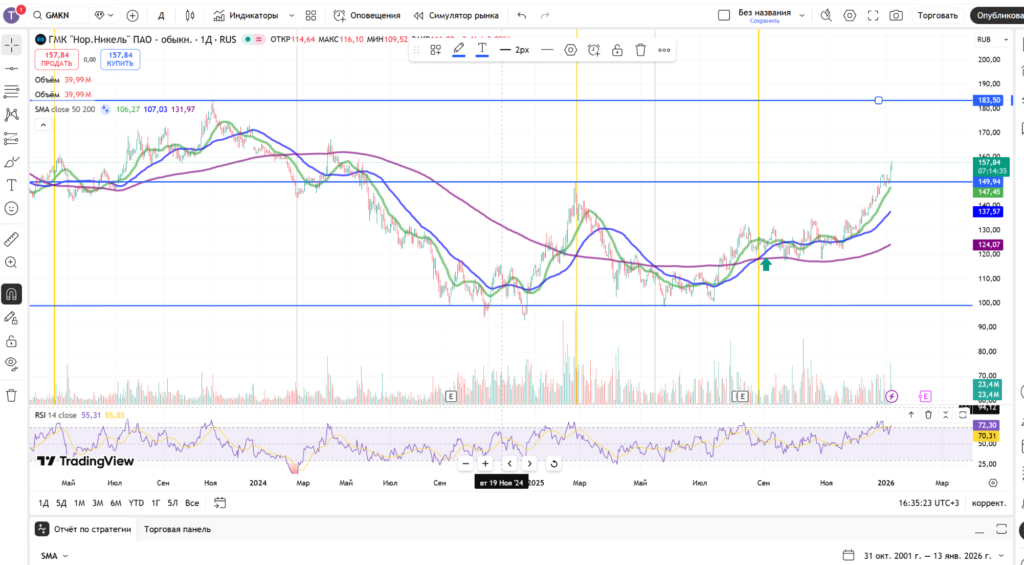This screenshot has height=565, width=1024.
Task: Open drawing templates in floating toolbar
Action: (436, 50)
